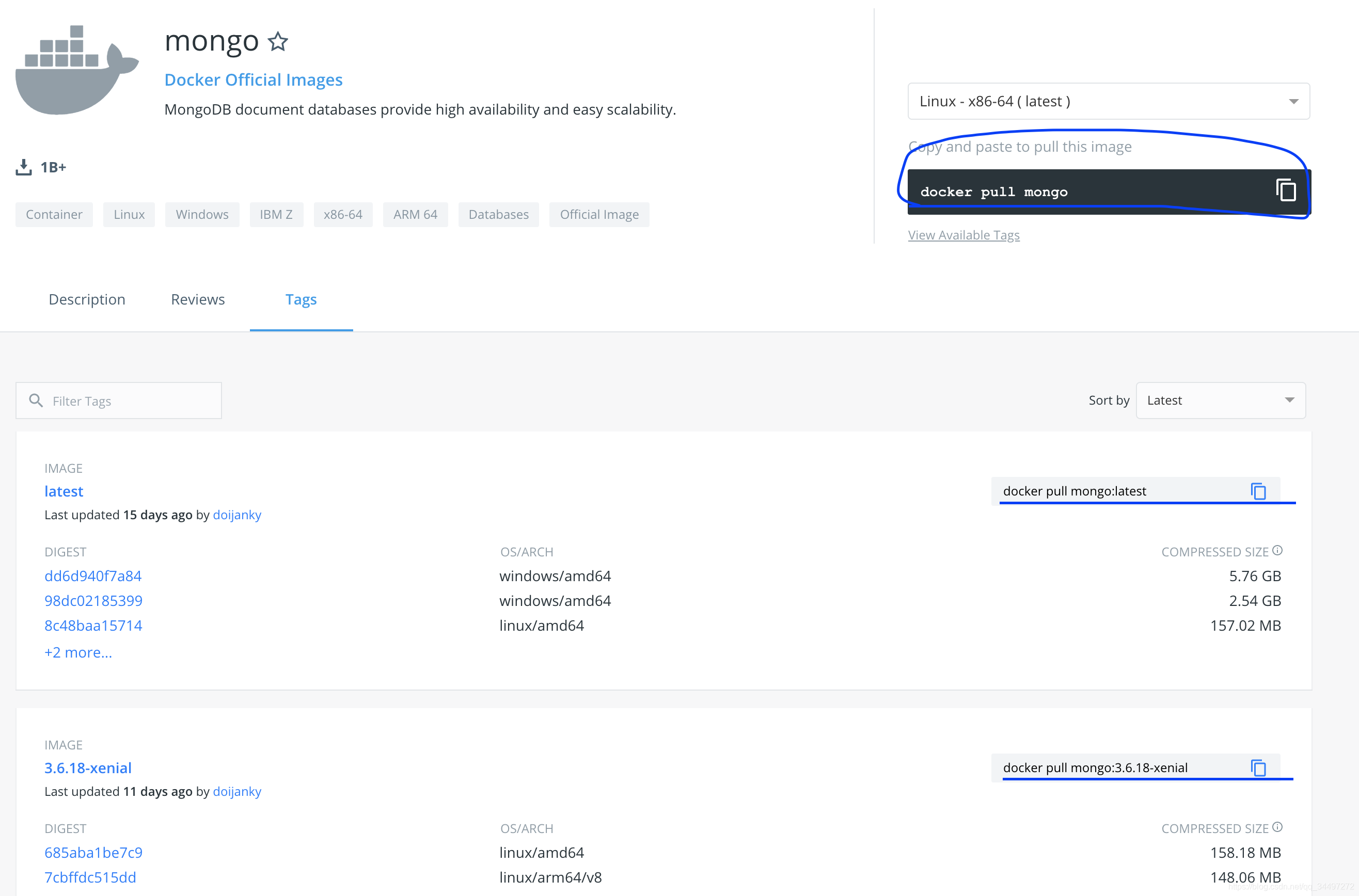Copy the docker pull mongo:3.6.18-xenial command
The height and width of the screenshot is (896, 1359).
pyautogui.click(x=1258, y=767)
